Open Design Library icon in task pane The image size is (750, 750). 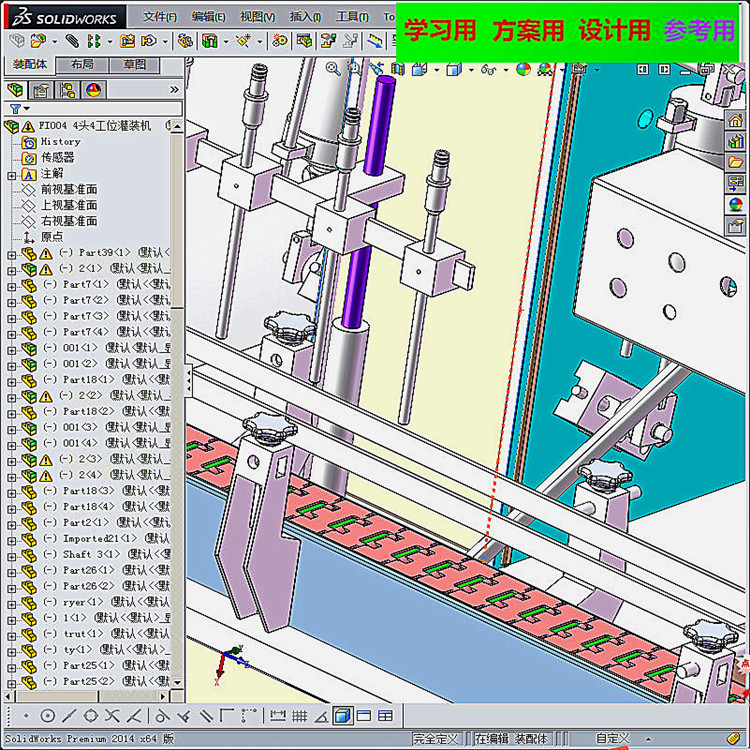point(735,141)
